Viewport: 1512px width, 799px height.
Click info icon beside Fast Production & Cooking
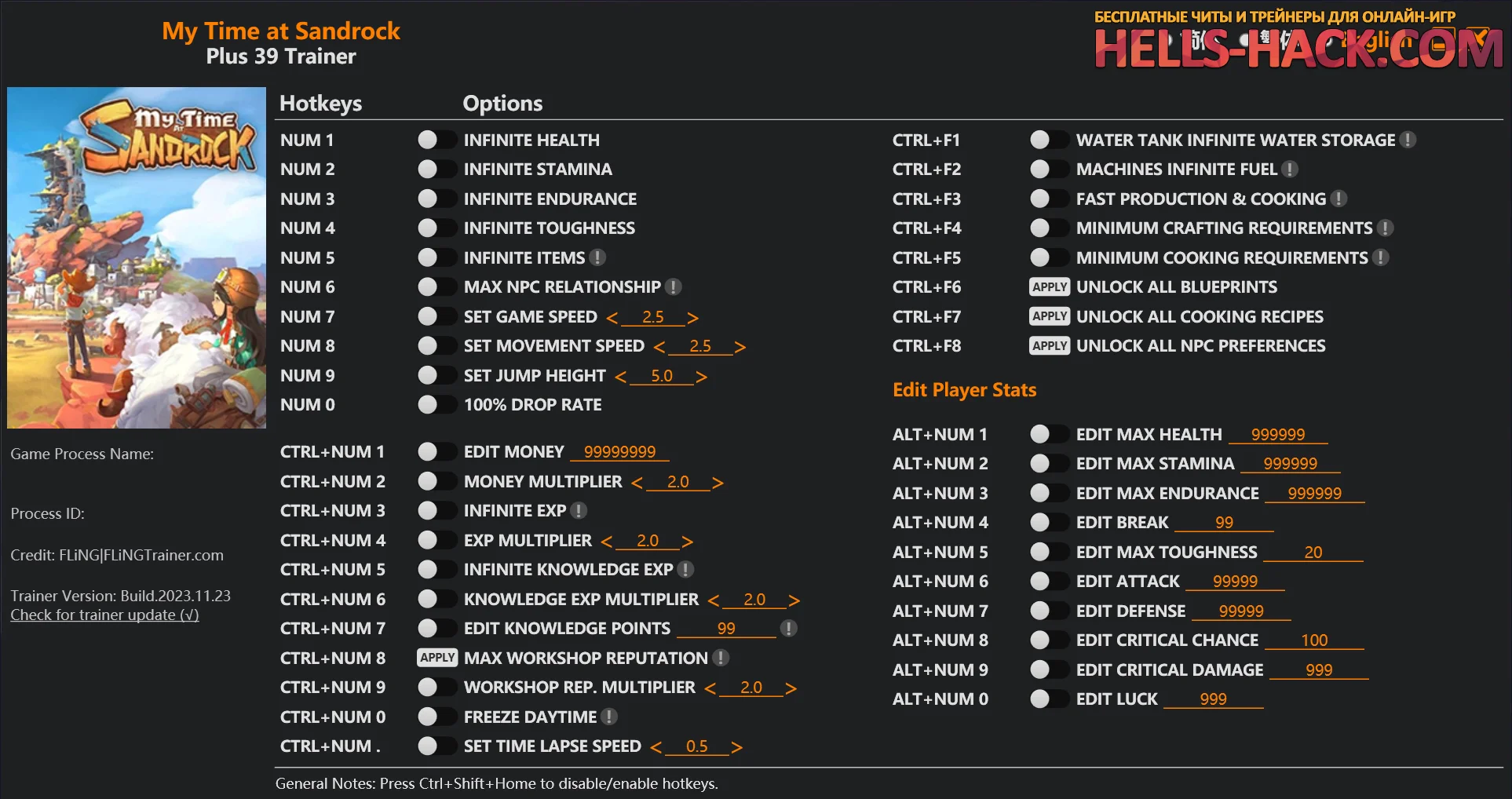click(1339, 199)
